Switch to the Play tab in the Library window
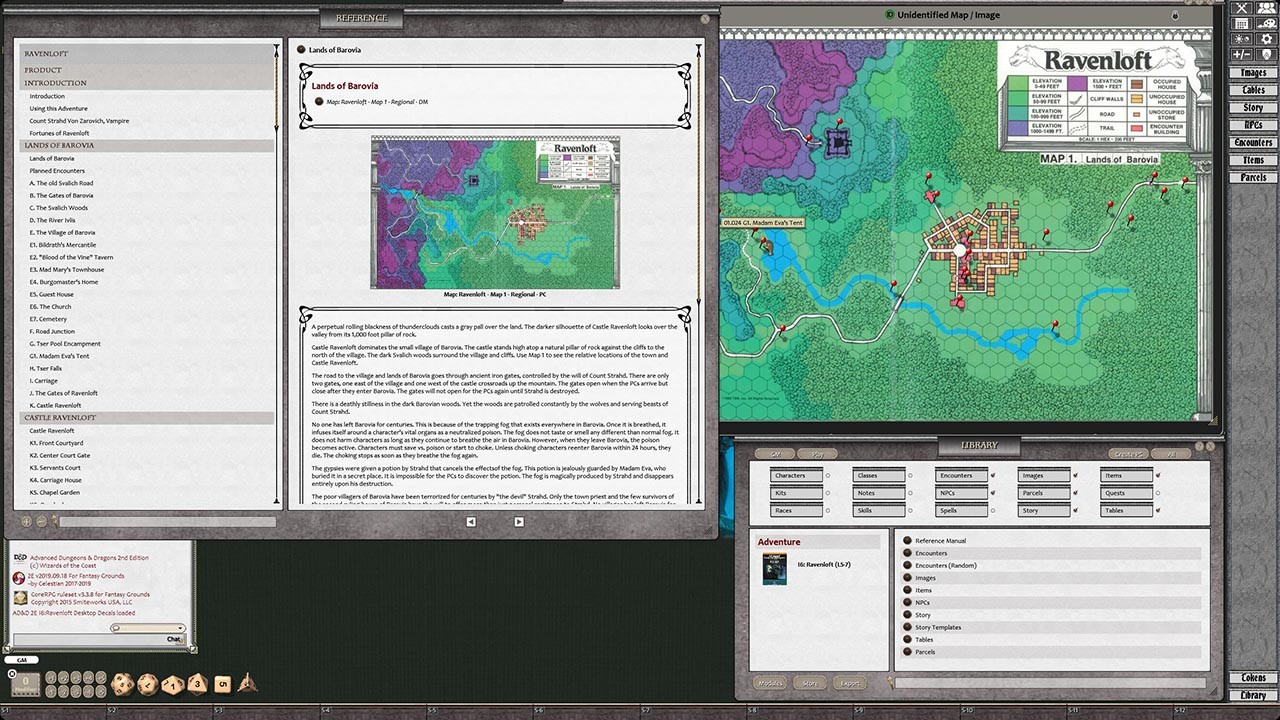 click(x=818, y=453)
